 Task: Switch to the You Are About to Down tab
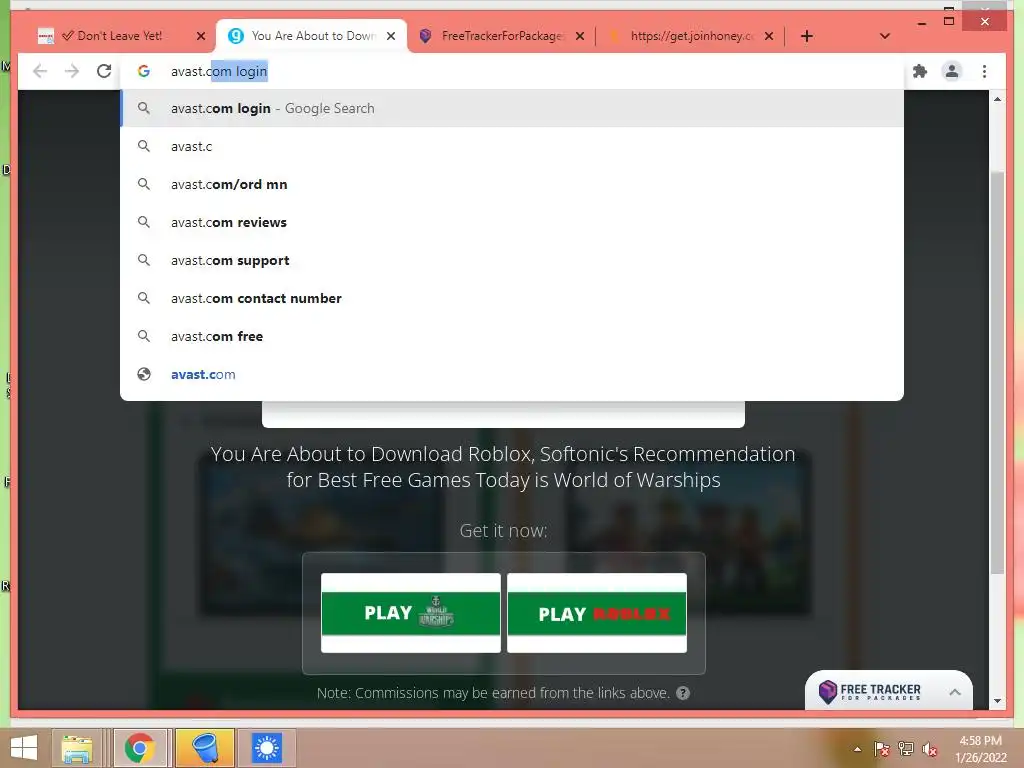[x=313, y=36]
